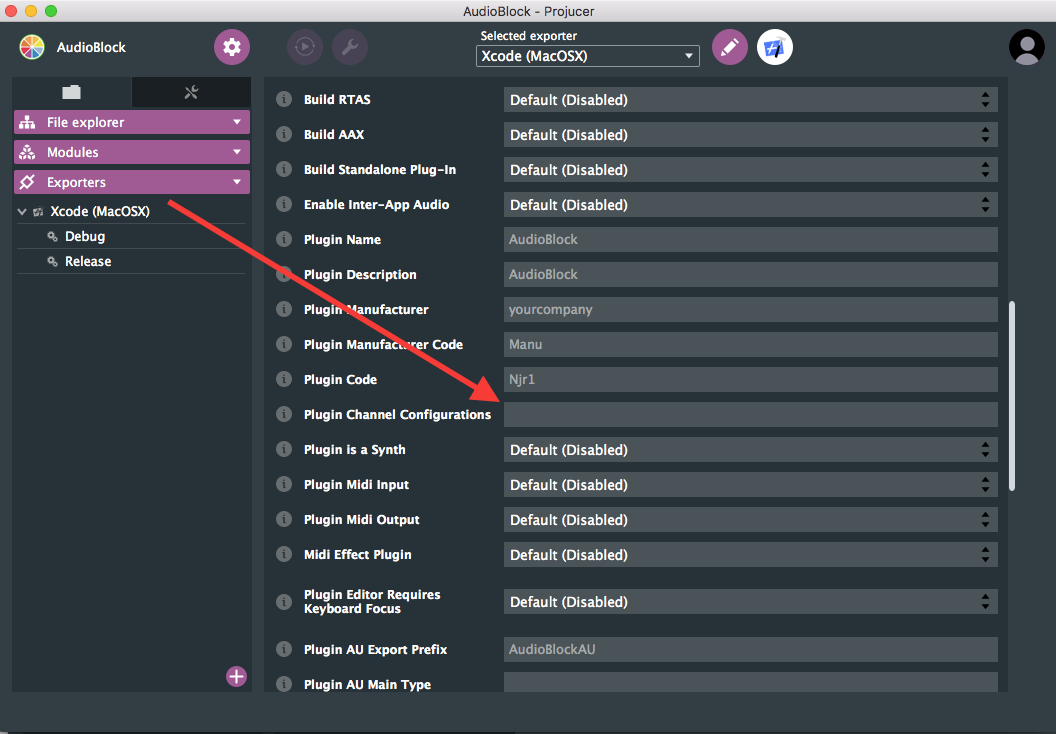The image size is (1056, 734).
Task: Show info for Plugin Manufacturer Code
Action: [284, 344]
